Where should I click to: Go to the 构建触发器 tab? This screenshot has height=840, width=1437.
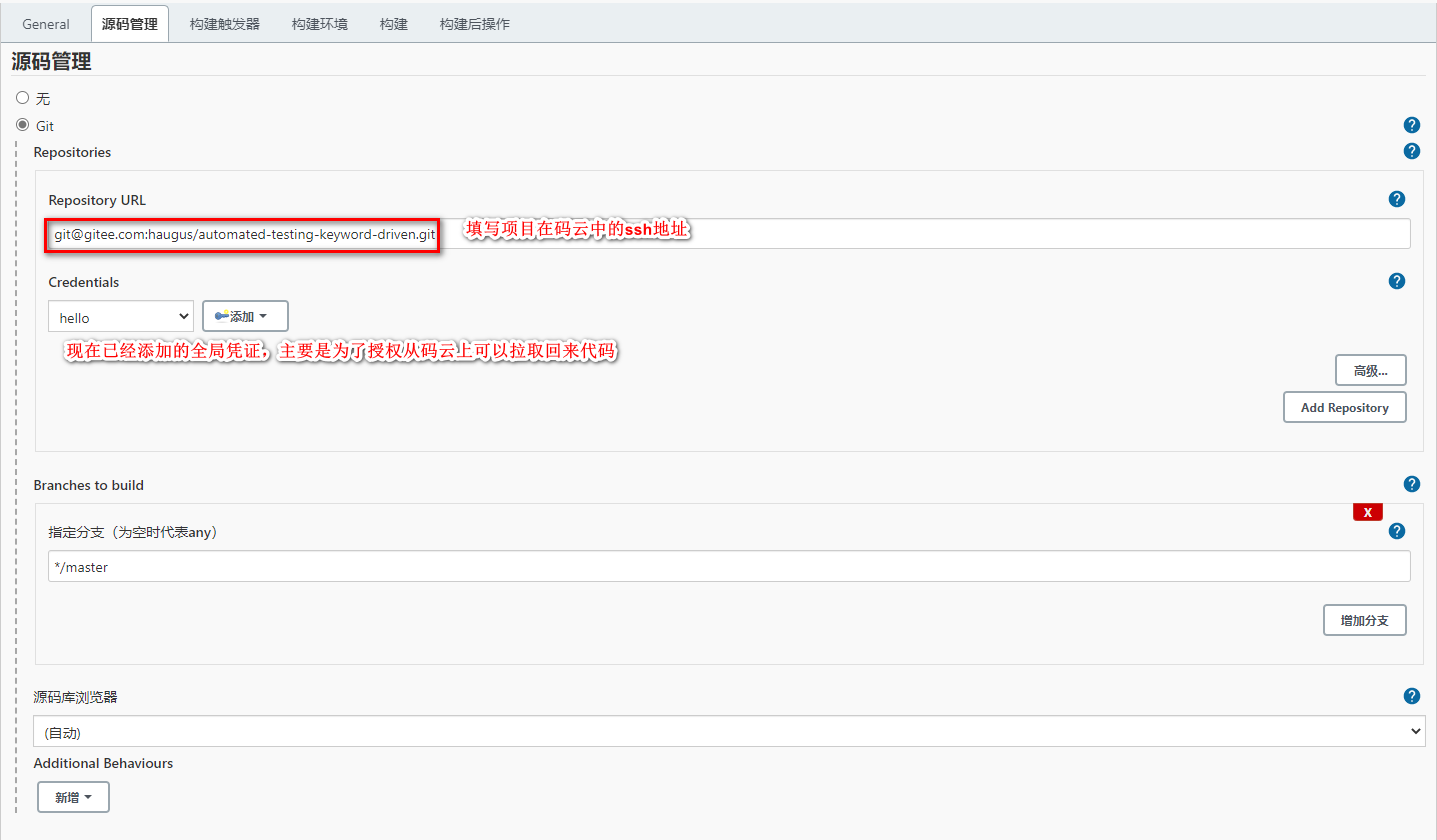pyautogui.click(x=225, y=24)
